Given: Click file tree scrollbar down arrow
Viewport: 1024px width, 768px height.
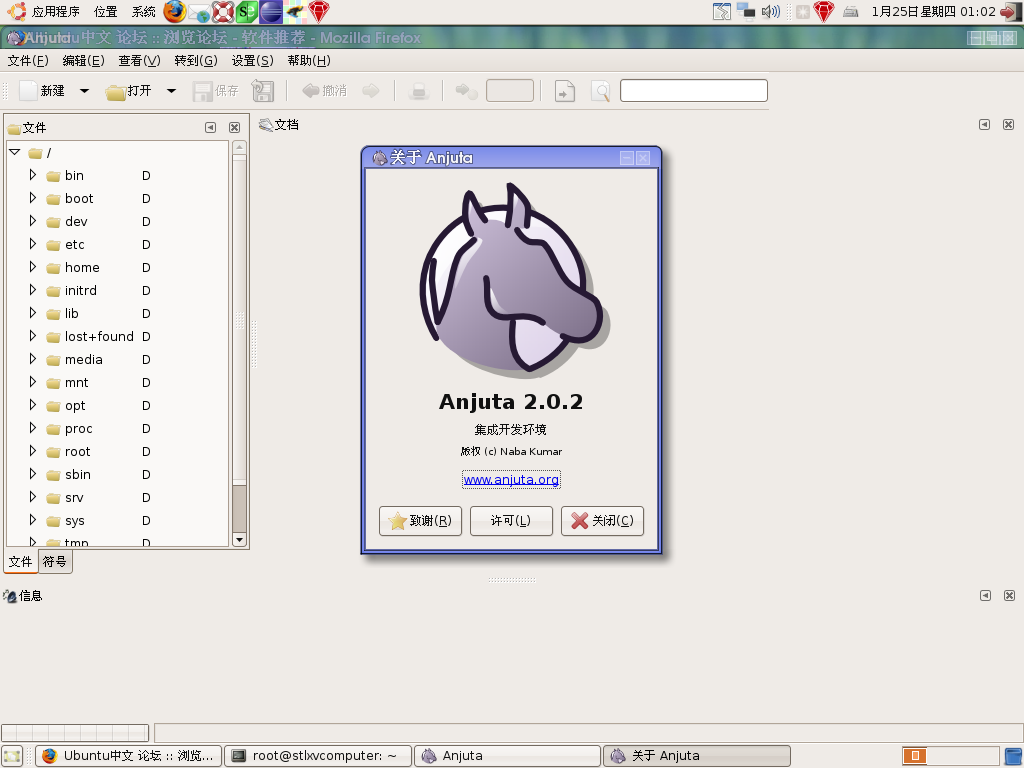Looking at the screenshot, I should tap(239, 540).
